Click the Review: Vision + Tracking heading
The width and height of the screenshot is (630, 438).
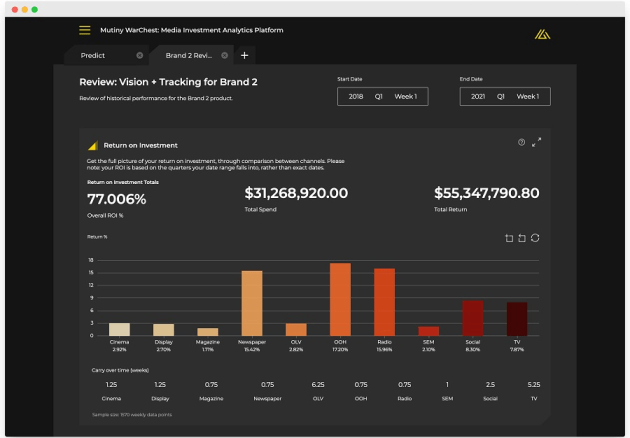point(168,82)
